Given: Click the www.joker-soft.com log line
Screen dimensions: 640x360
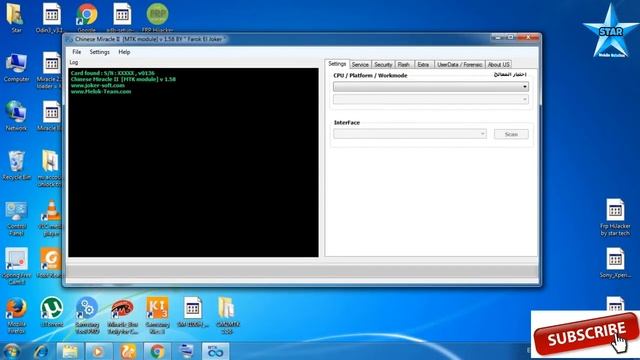Looking at the screenshot, I should coord(98,85).
